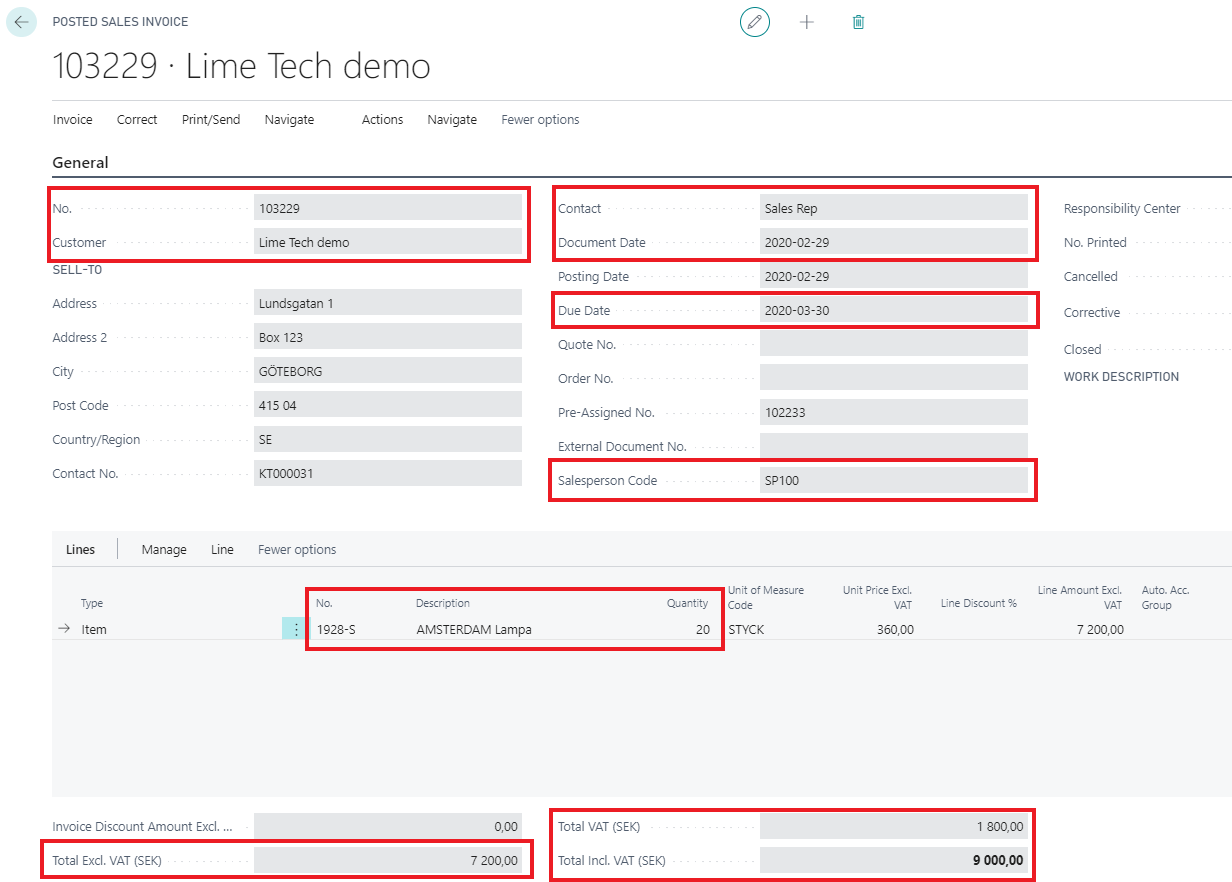Open the Print/Send menu
Image resolution: width=1232 pixels, height=882 pixels.
click(x=211, y=120)
